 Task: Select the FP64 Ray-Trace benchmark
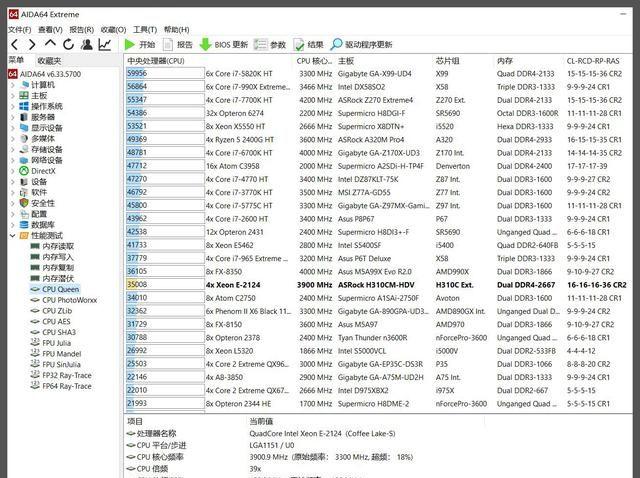pos(61,386)
